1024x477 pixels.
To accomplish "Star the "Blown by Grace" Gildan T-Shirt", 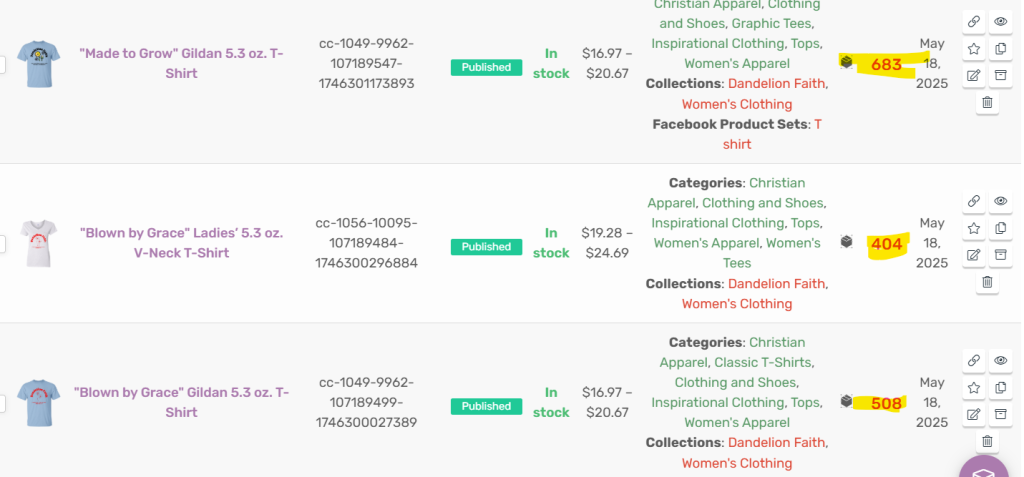I will [974, 387].
